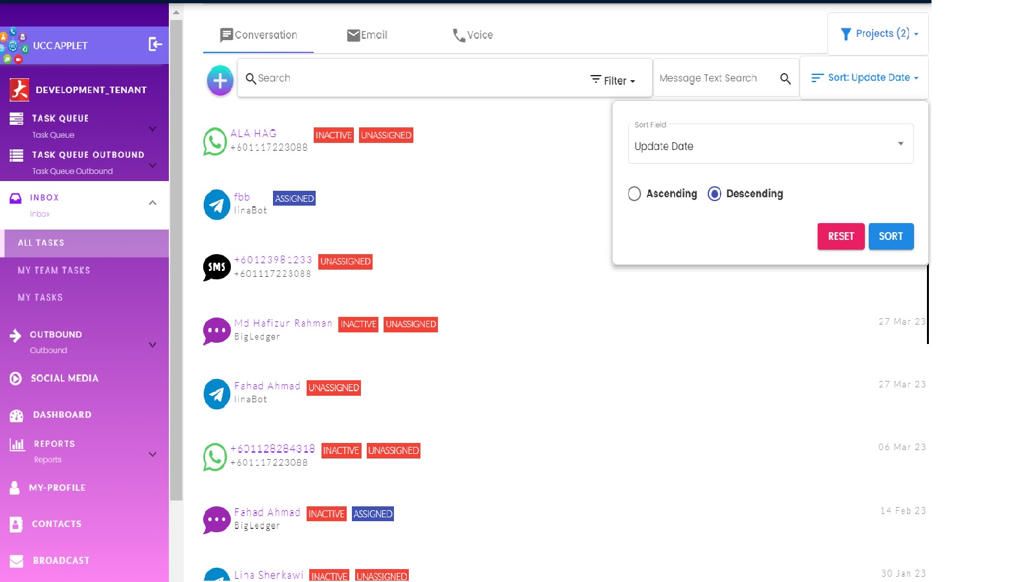Switch to the Email tab
Viewport: 1024px width, 582px height.
pos(366,35)
